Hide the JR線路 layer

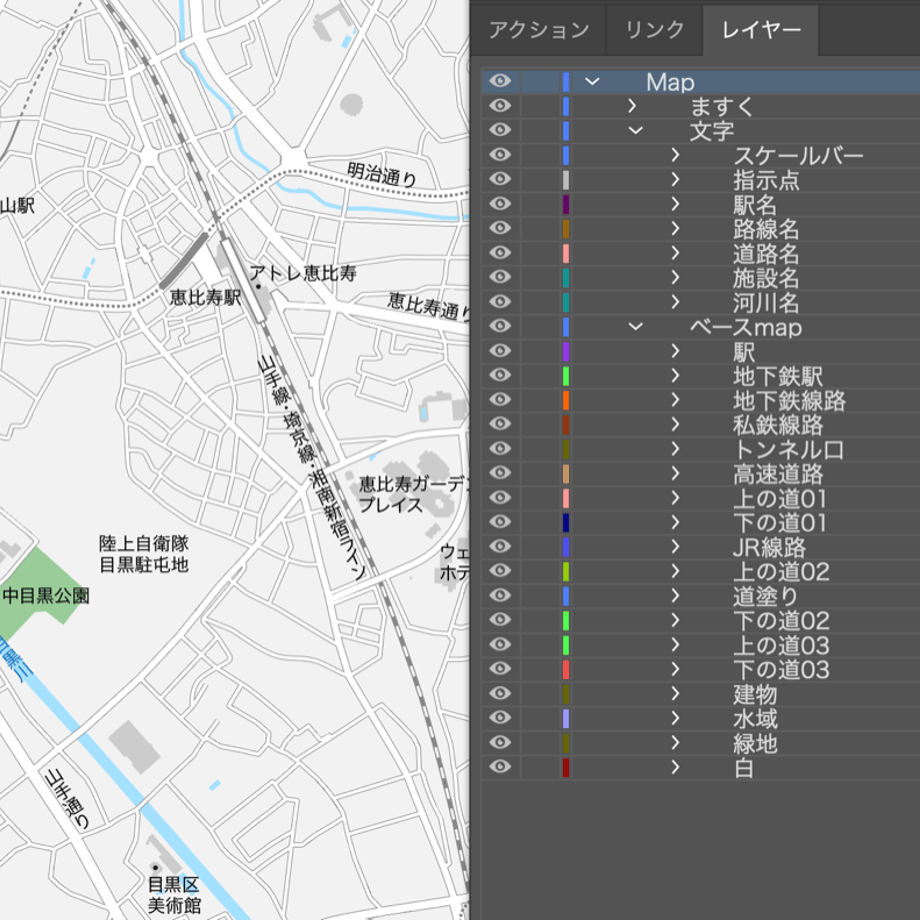[500, 546]
